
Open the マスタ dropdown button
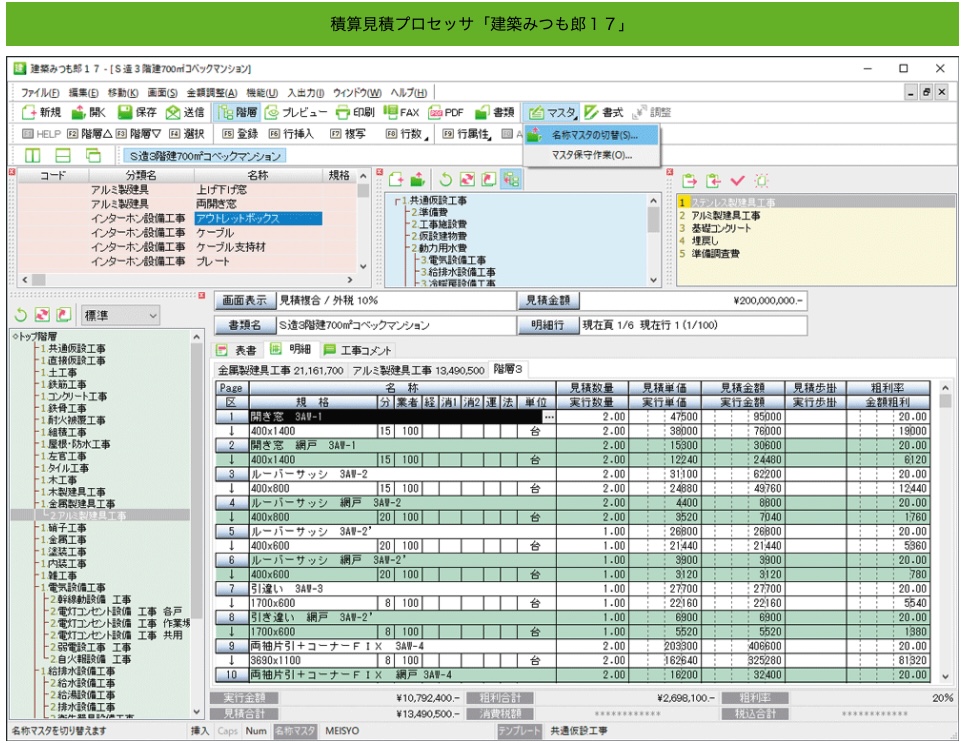click(553, 112)
